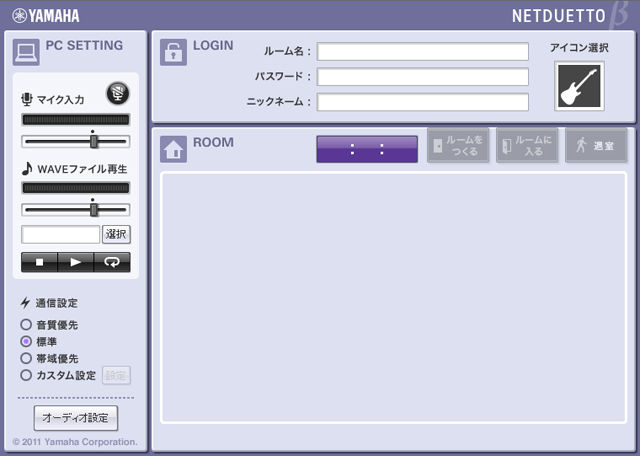Click the room member list area
Image resolution: width=640 pixels, height=456 pixels.
(x=393, y=298)
